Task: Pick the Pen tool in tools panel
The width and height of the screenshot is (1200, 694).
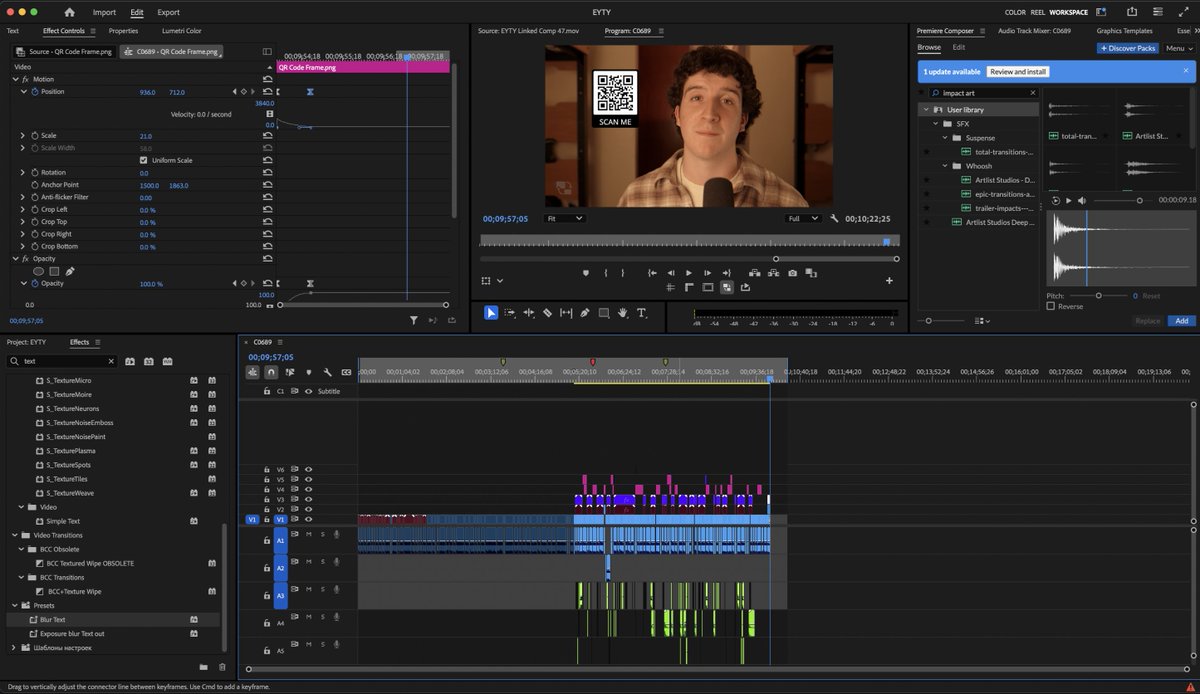Action: click(x=585, y=313)
